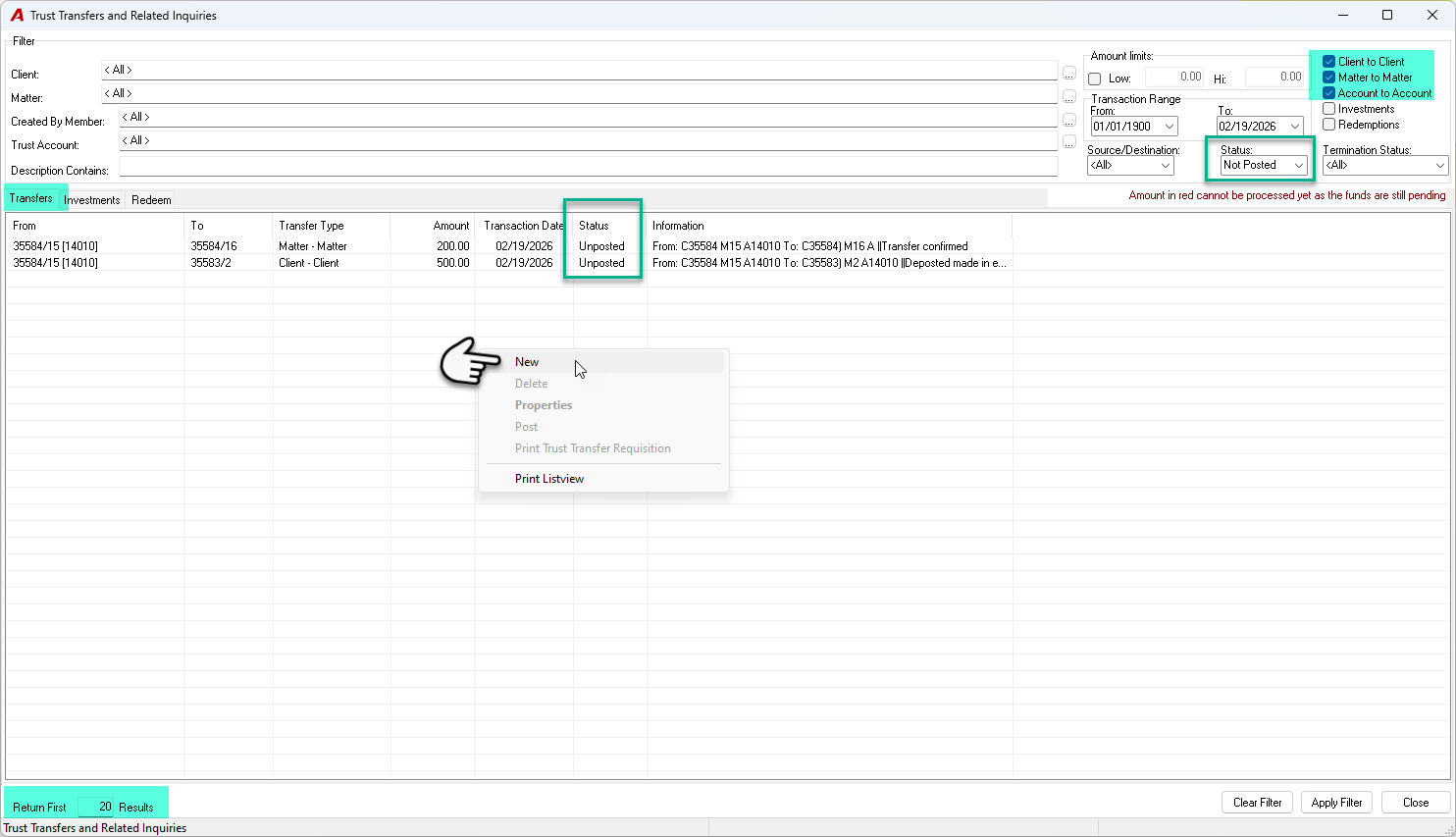
Task: Click the Close button at the bottom
Action: pyautogui.click(x=1416, y=803)
